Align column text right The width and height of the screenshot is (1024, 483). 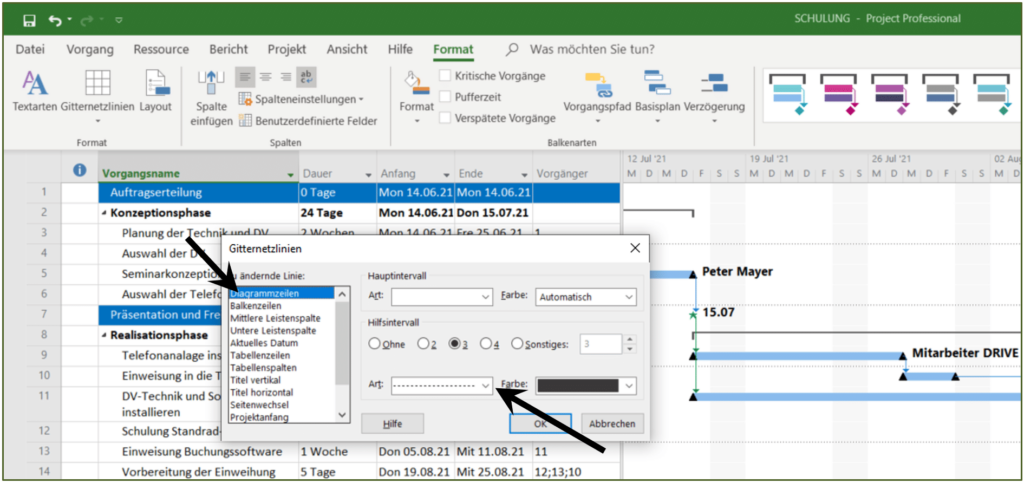[x=285, y=77]
